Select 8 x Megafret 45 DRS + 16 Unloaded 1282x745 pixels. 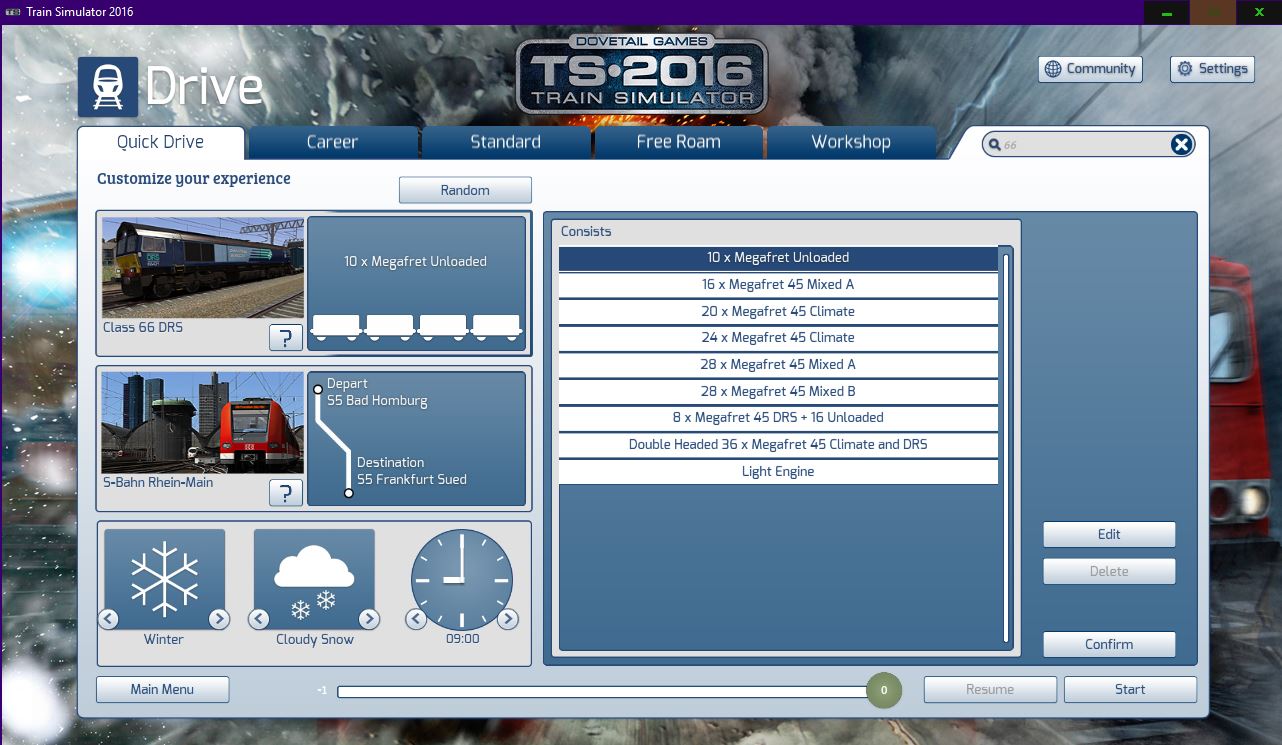tap(778, 418)
